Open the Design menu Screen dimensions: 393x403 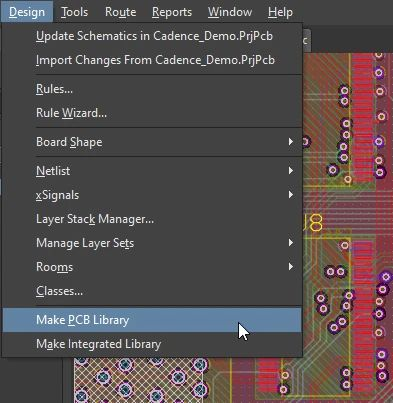[27, 12]
